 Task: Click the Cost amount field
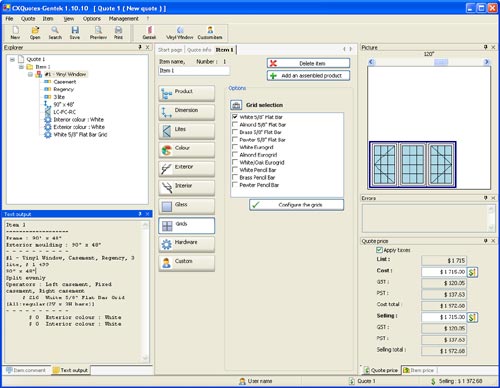[444, 272]
